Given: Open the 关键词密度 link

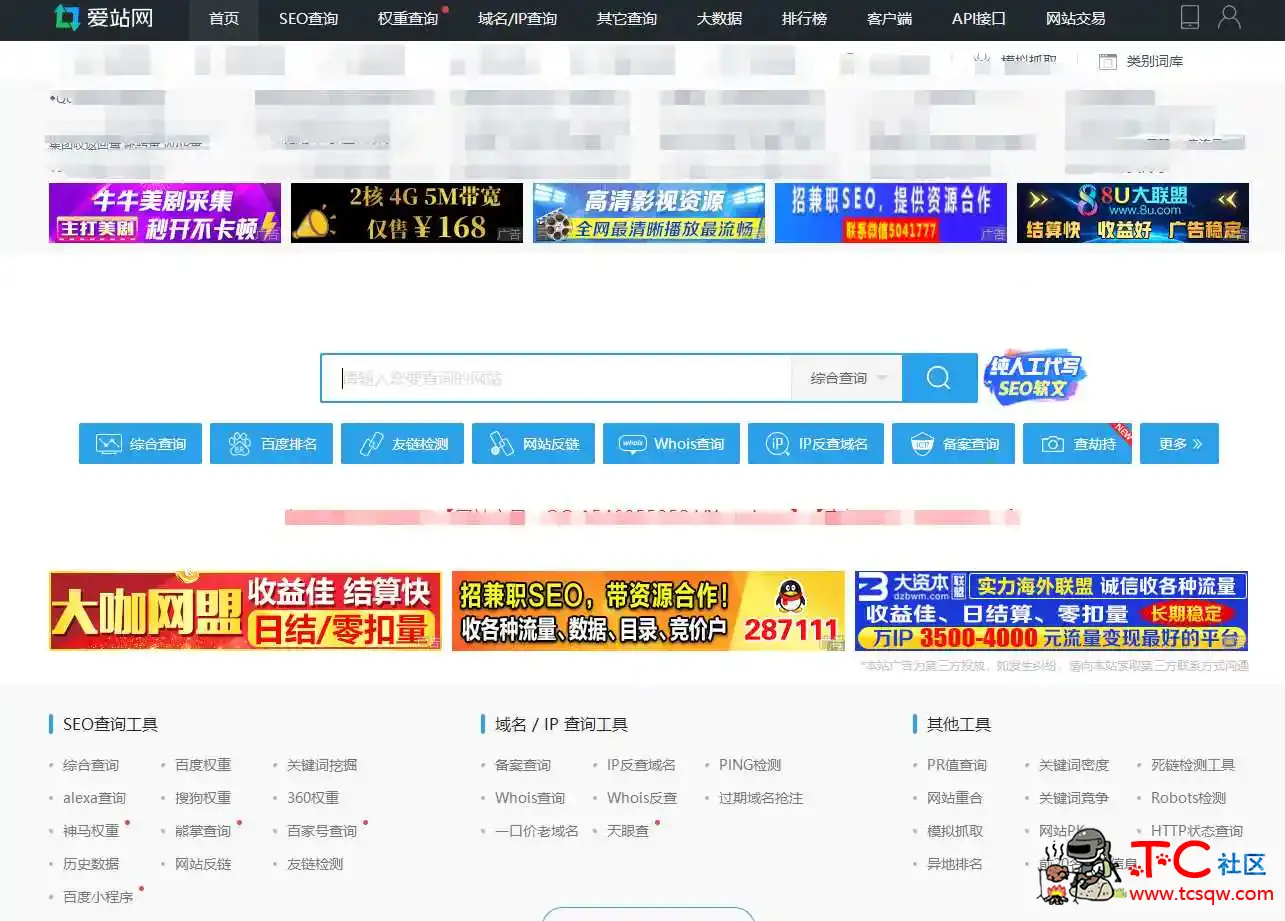Looking at the screenshot, I should 1074,765.
